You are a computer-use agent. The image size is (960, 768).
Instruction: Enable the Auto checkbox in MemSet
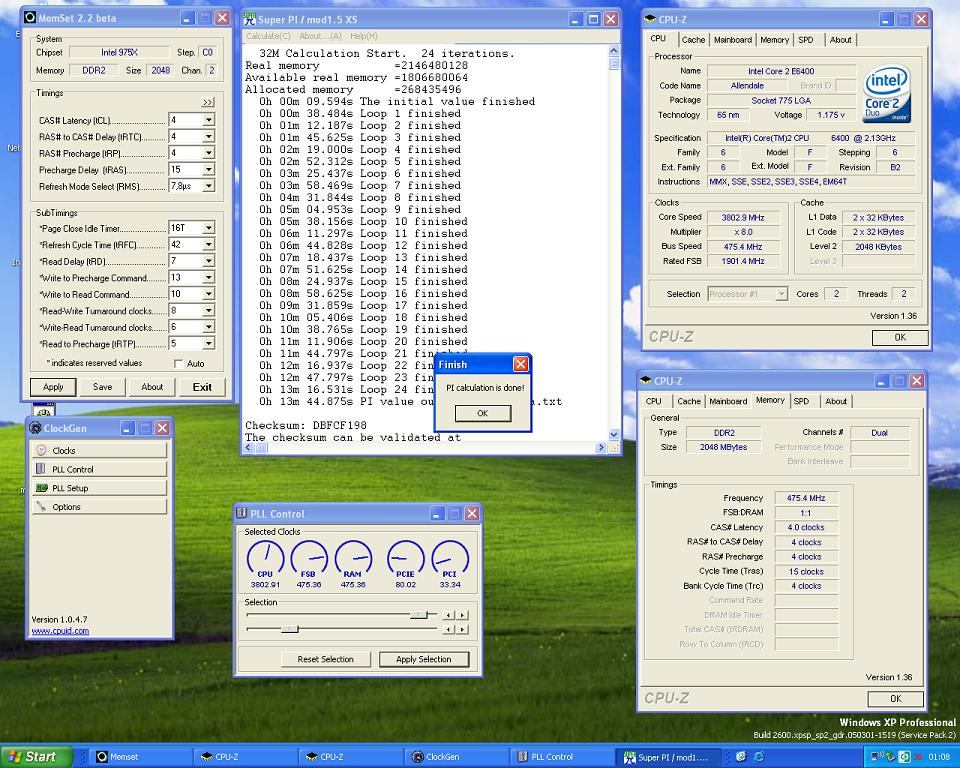click(178, 364)
